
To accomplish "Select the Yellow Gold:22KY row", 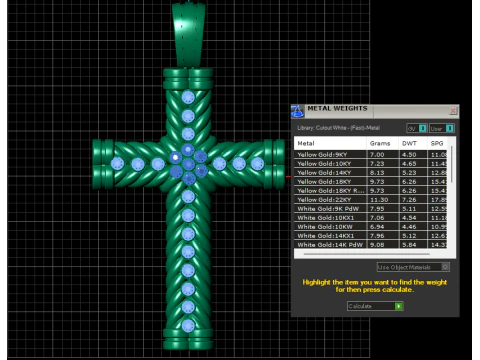I will (x=371, y=200).
